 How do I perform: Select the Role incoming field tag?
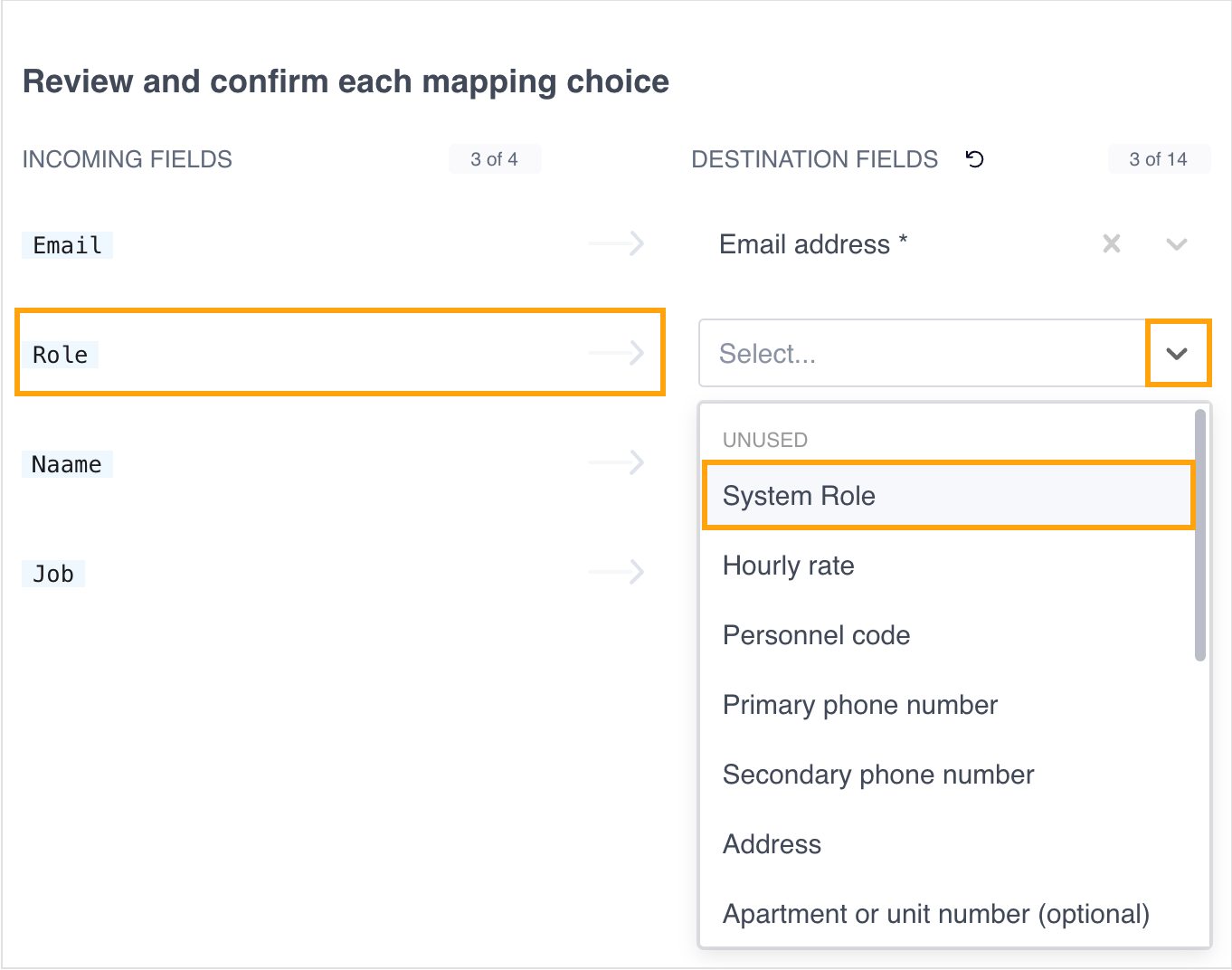[x=61, y=355]
